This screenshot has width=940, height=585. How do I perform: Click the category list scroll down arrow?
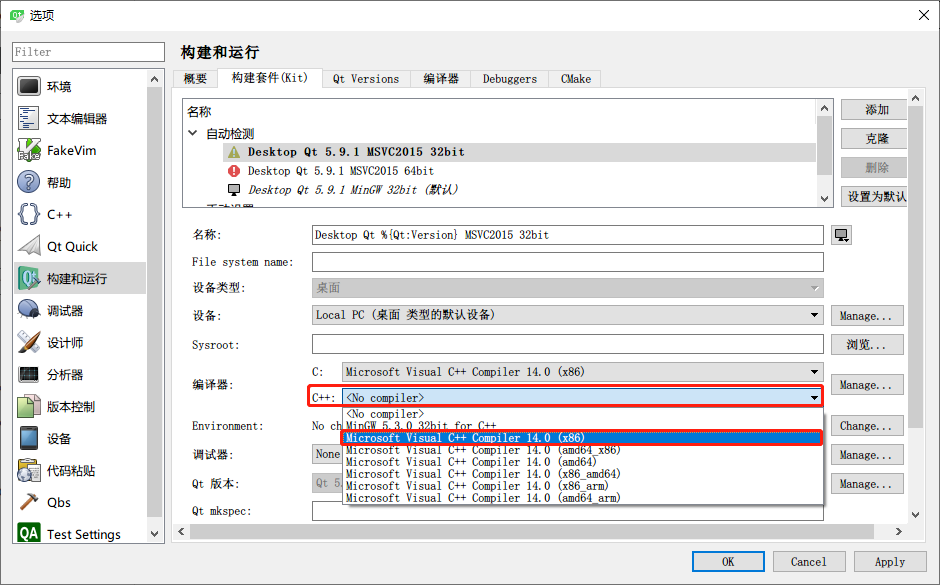(x=155, y=533)
